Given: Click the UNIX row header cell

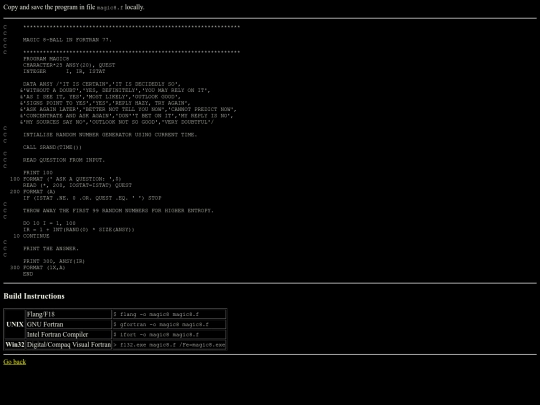Looking at the screenshot, I should point(15,324).
